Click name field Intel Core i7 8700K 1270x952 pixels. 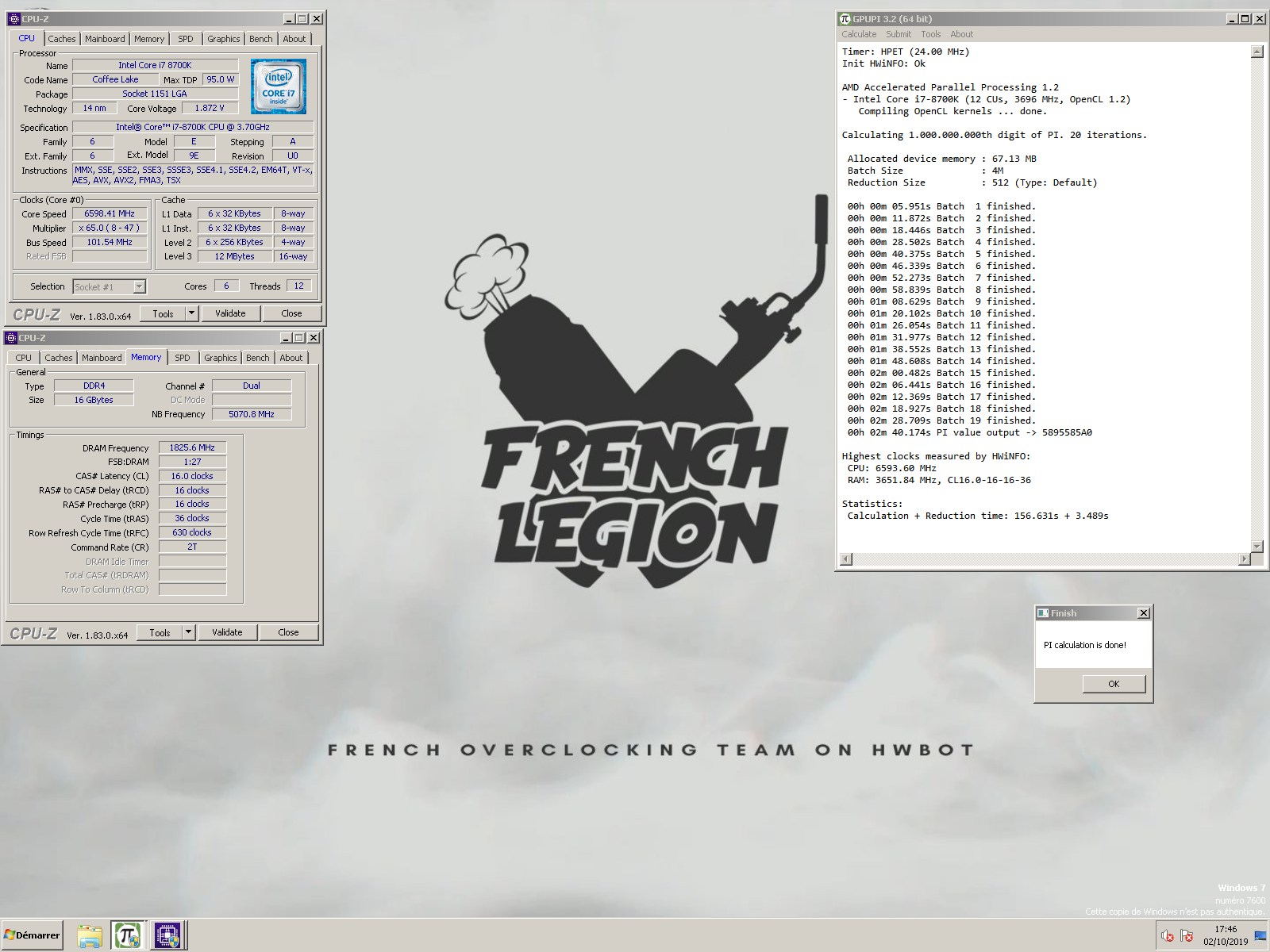pos(155,65)
